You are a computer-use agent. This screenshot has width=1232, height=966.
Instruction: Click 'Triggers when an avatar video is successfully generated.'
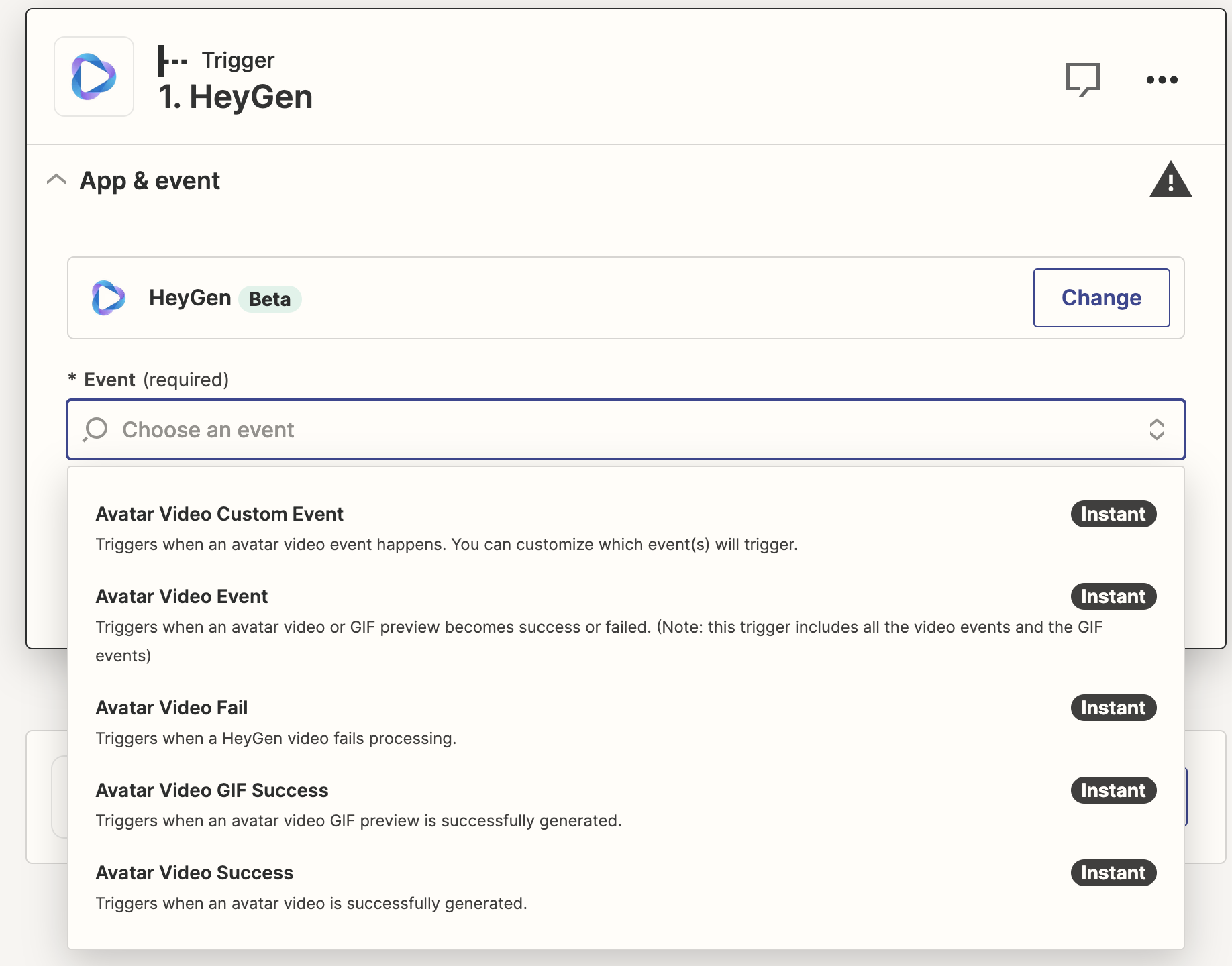pos(311,904)
